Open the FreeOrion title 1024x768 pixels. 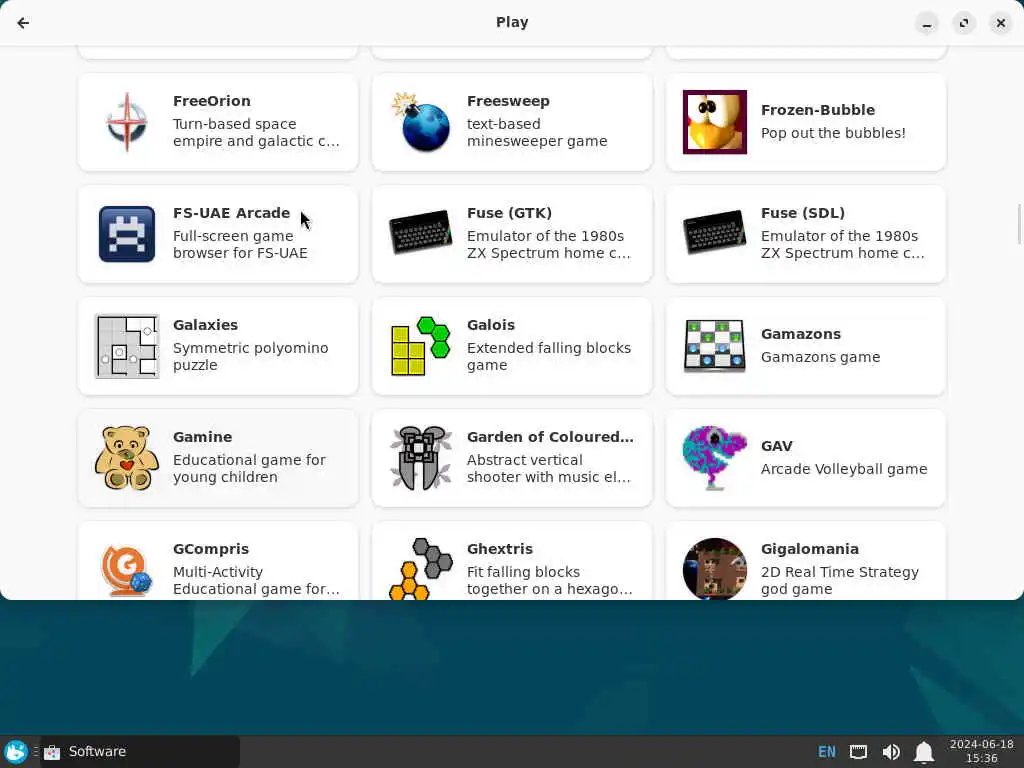coord(212,101)
